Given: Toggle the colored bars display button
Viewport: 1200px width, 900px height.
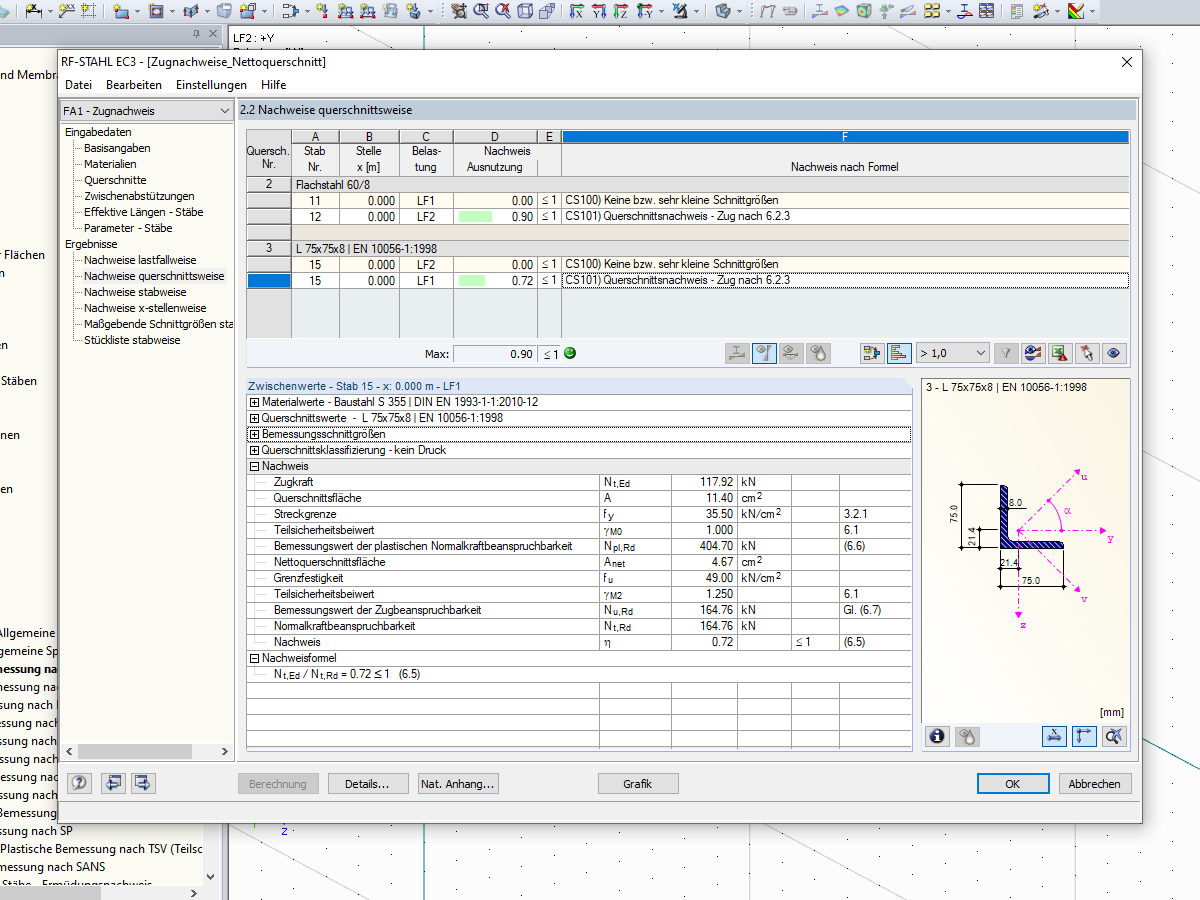Looking at the screenshot, I should tap(899, 353).
